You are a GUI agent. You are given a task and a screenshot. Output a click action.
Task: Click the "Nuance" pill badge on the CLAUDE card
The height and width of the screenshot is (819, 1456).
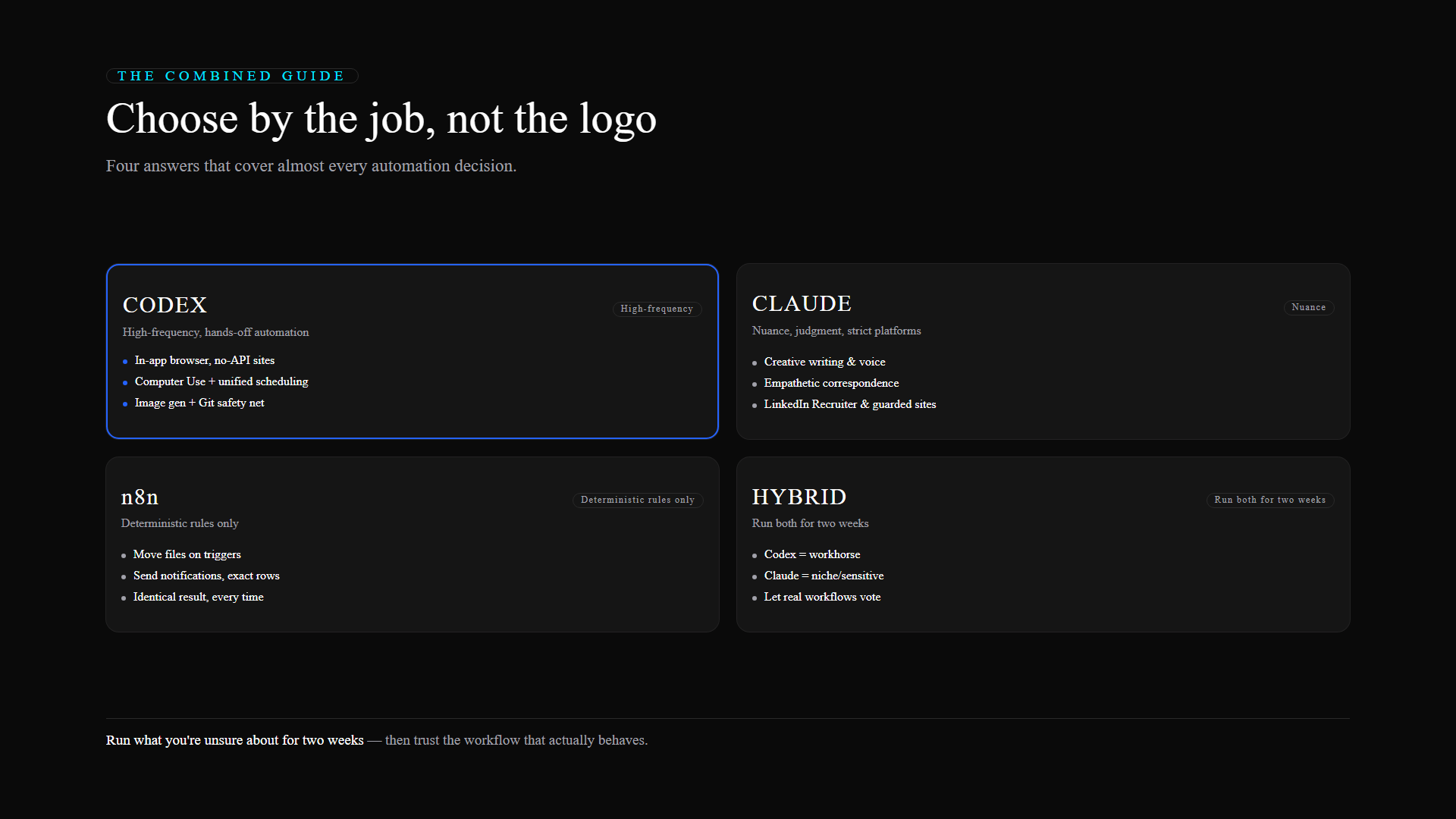(x=1309, y=307)
